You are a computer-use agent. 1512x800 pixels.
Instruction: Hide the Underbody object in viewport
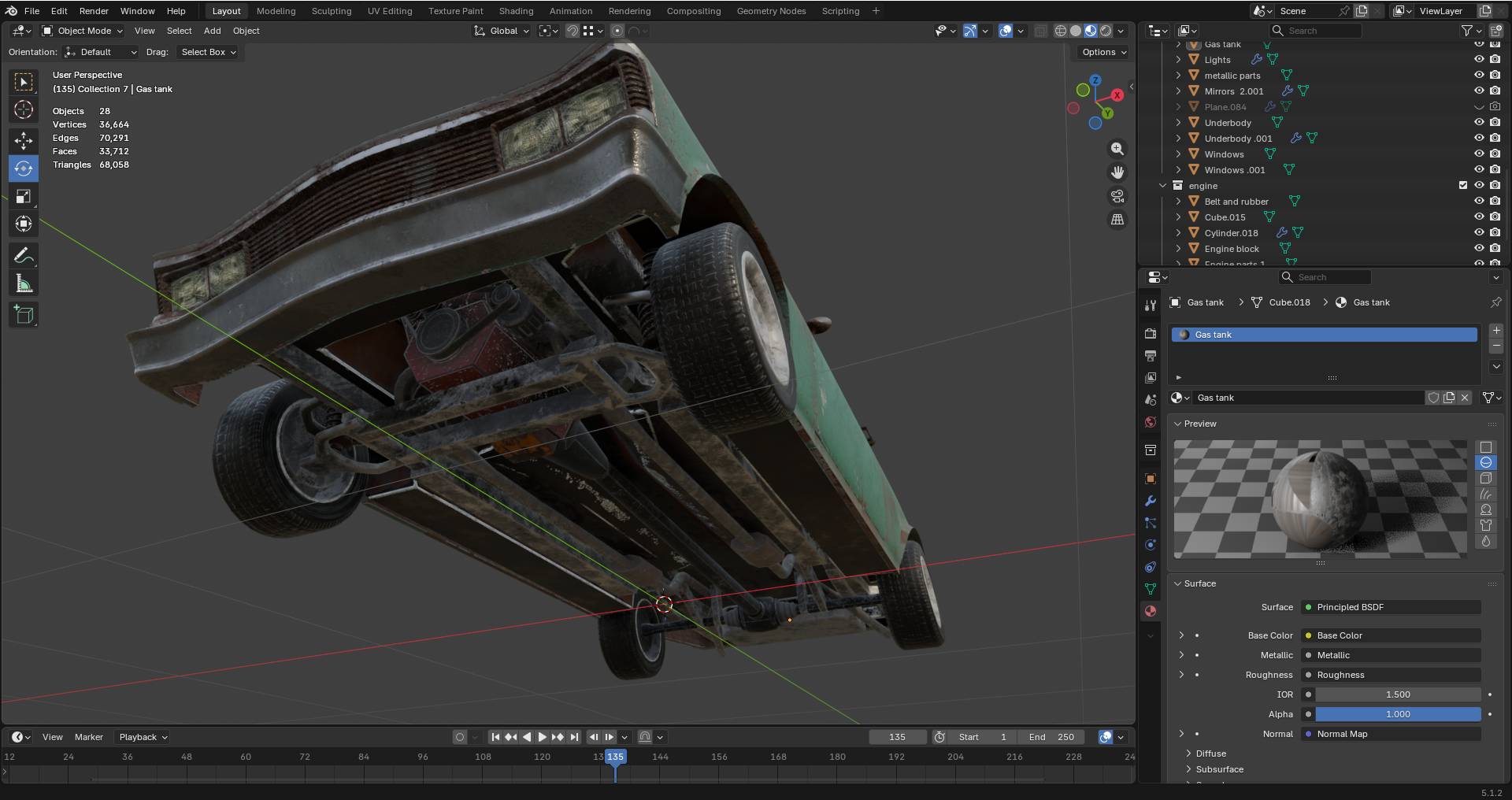tap(1479, 122)
